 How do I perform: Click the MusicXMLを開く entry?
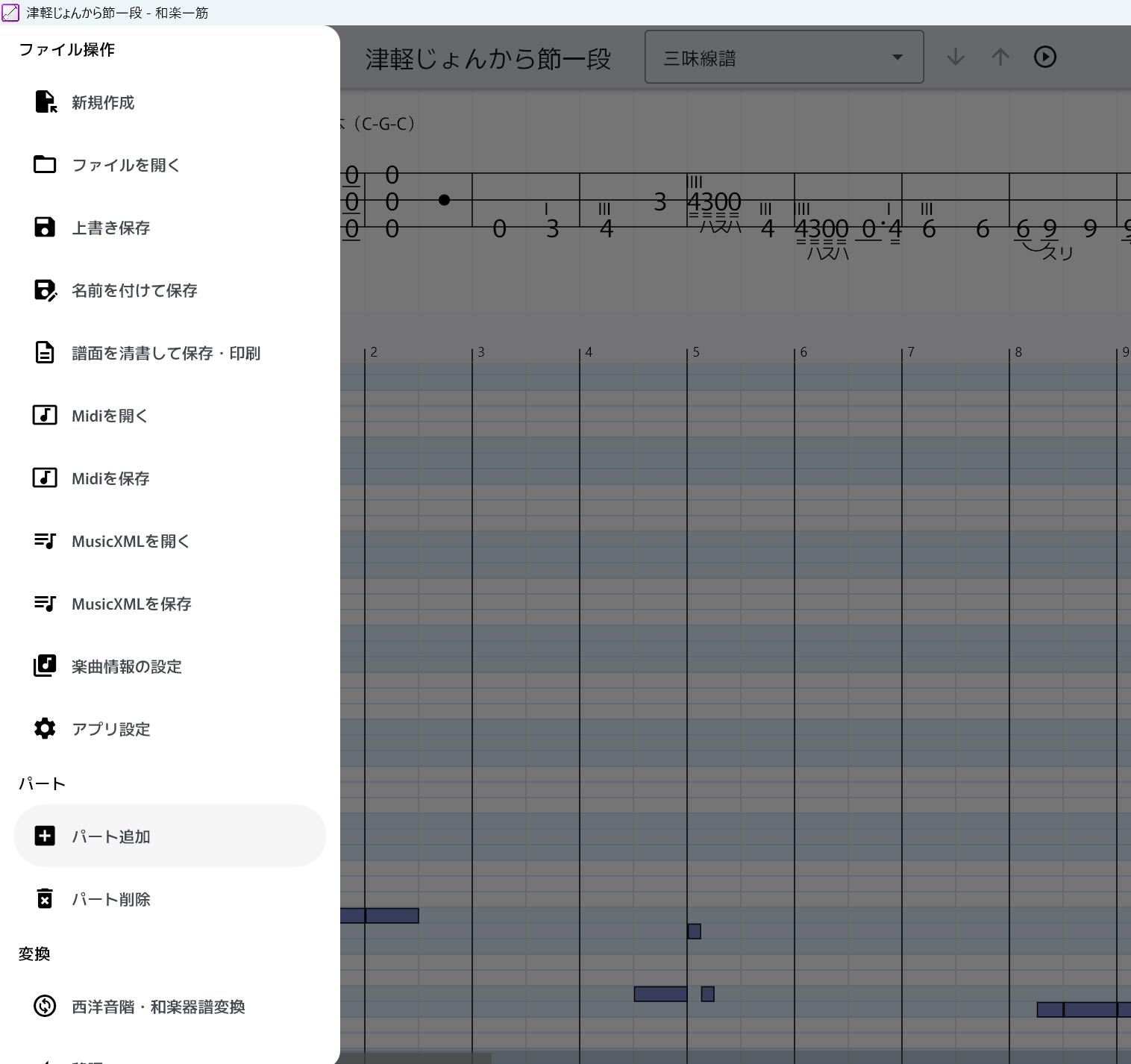point(131,541)
